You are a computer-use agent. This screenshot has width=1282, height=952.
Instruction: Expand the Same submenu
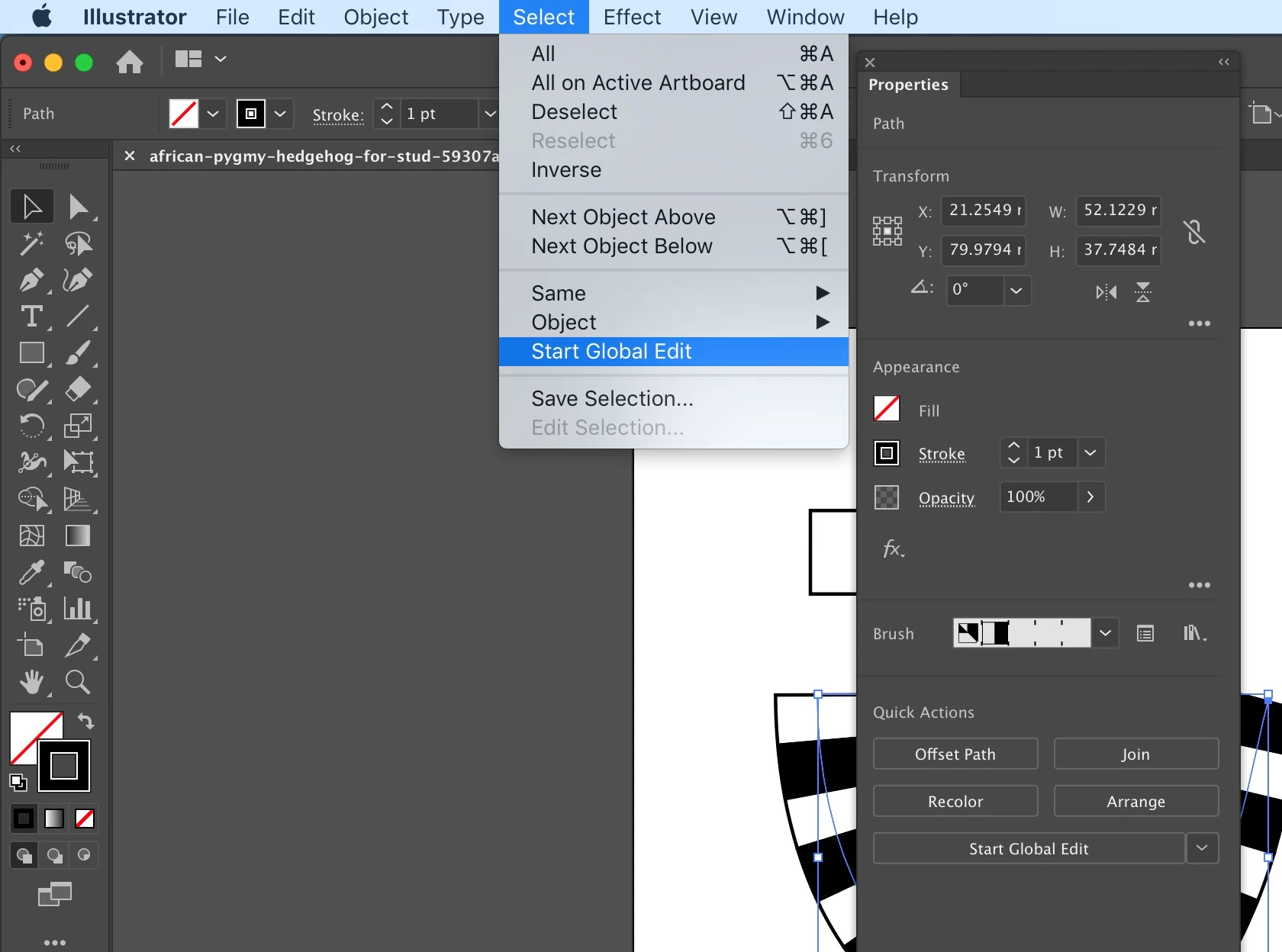tap(674, 293)
